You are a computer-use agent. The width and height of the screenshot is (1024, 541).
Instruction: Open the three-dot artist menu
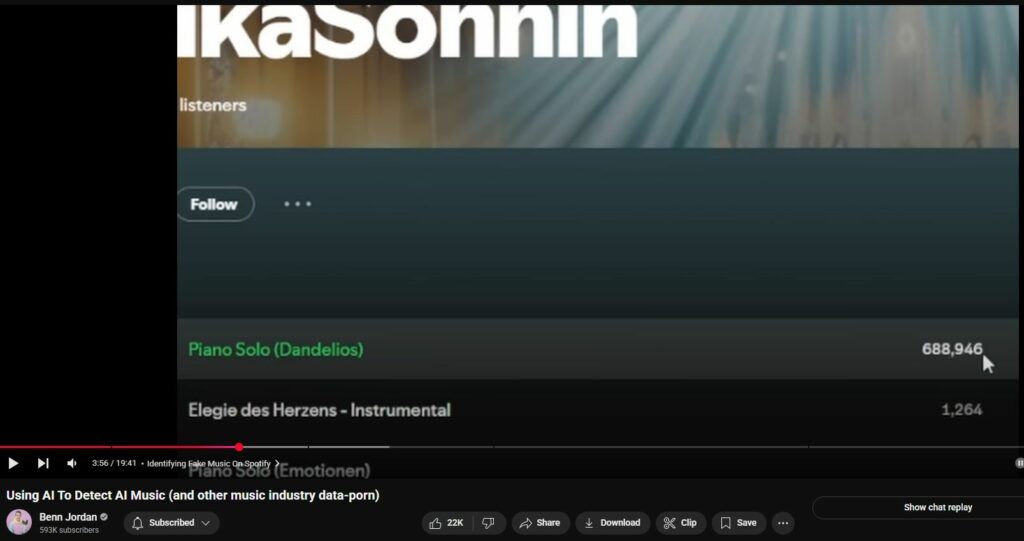click(x=297, y=204)
